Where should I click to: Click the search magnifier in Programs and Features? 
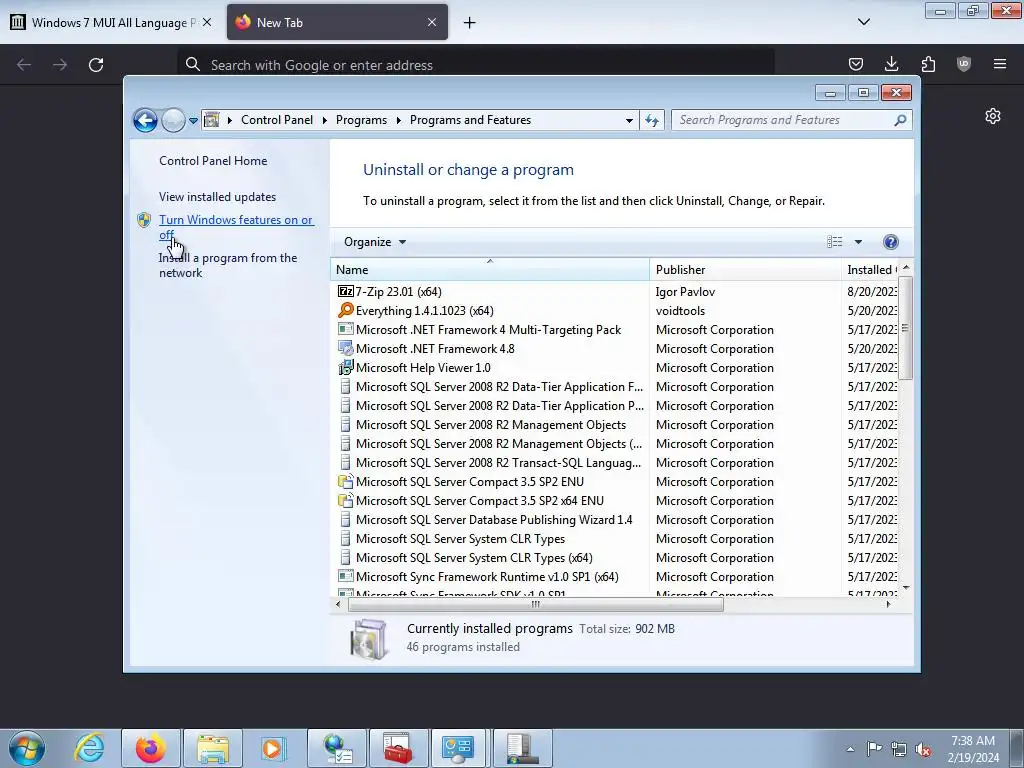[x=901, y=120]
